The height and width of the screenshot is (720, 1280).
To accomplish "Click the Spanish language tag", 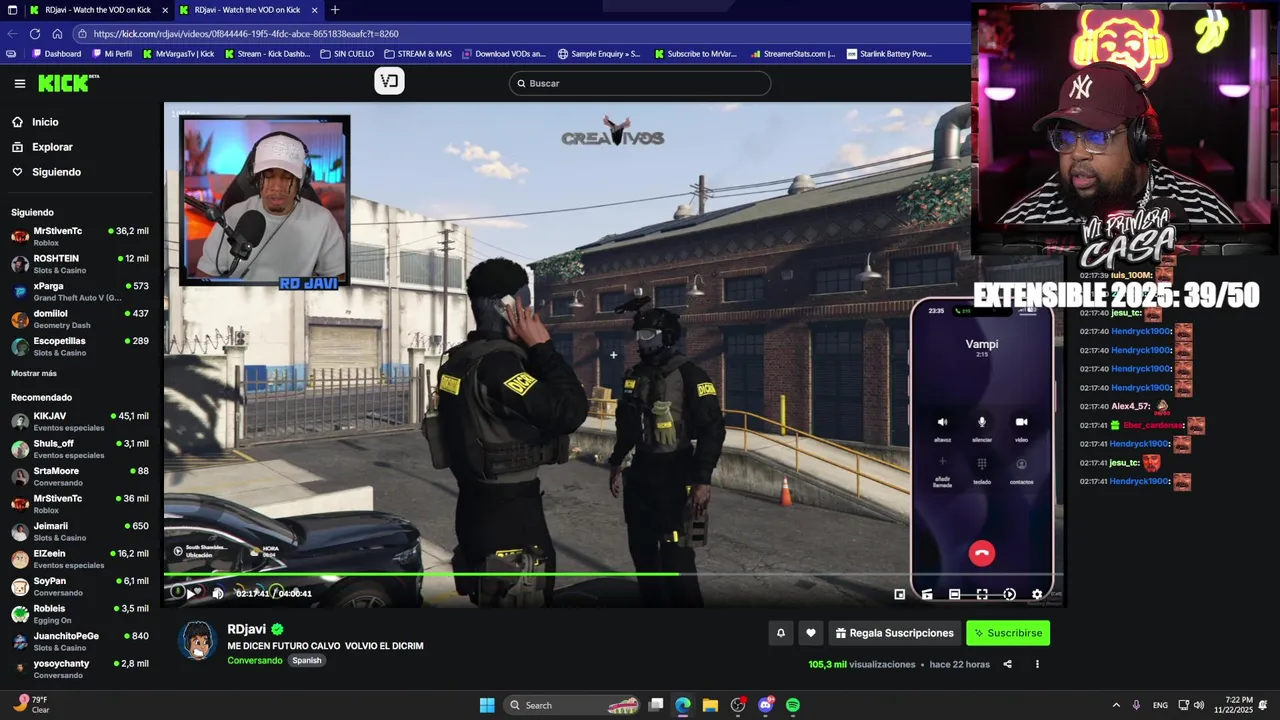I will [307, 660].
